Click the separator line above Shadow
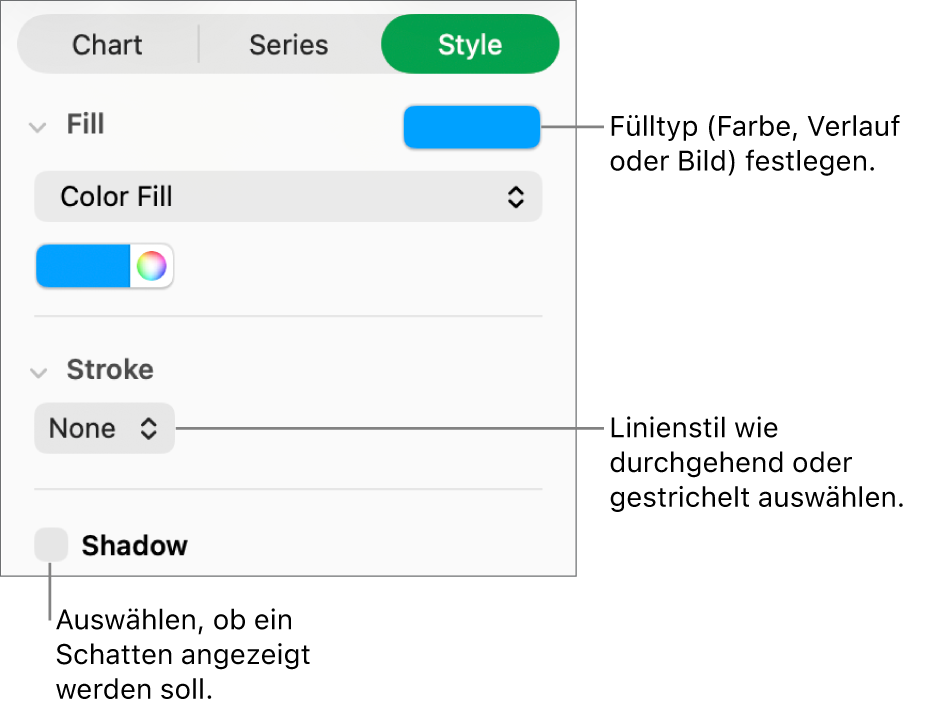Screen dimensions: 929x718 [288, 489]
